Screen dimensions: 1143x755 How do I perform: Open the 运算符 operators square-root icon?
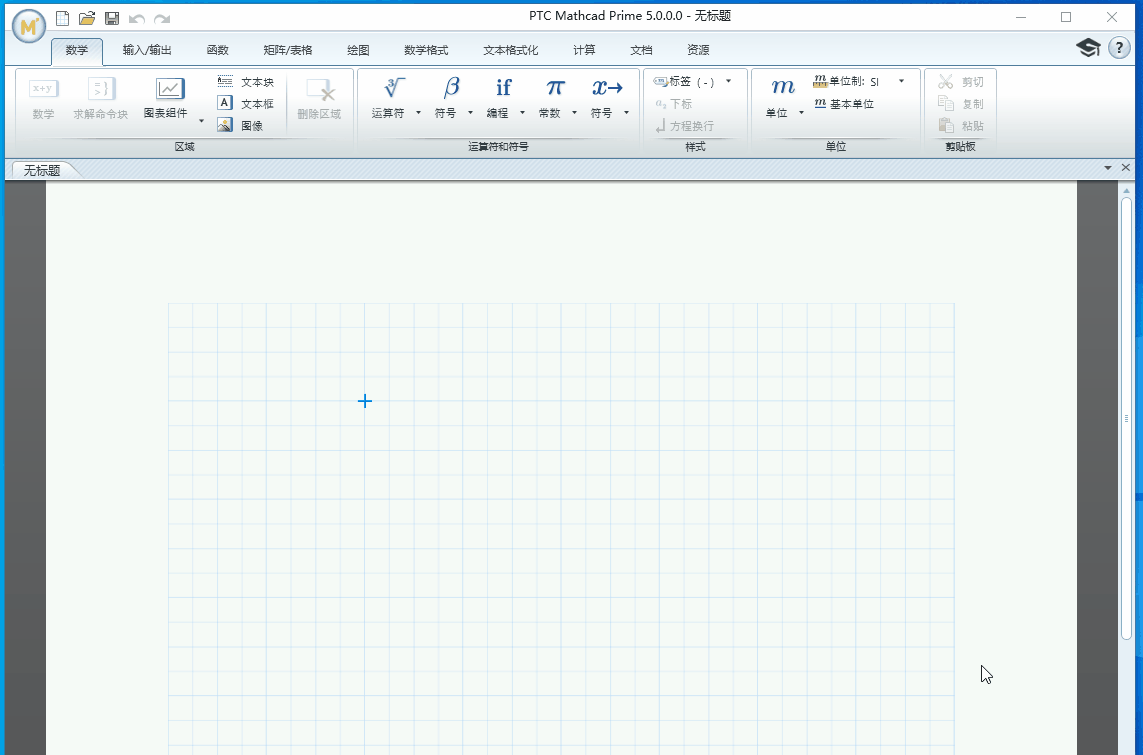394,89
